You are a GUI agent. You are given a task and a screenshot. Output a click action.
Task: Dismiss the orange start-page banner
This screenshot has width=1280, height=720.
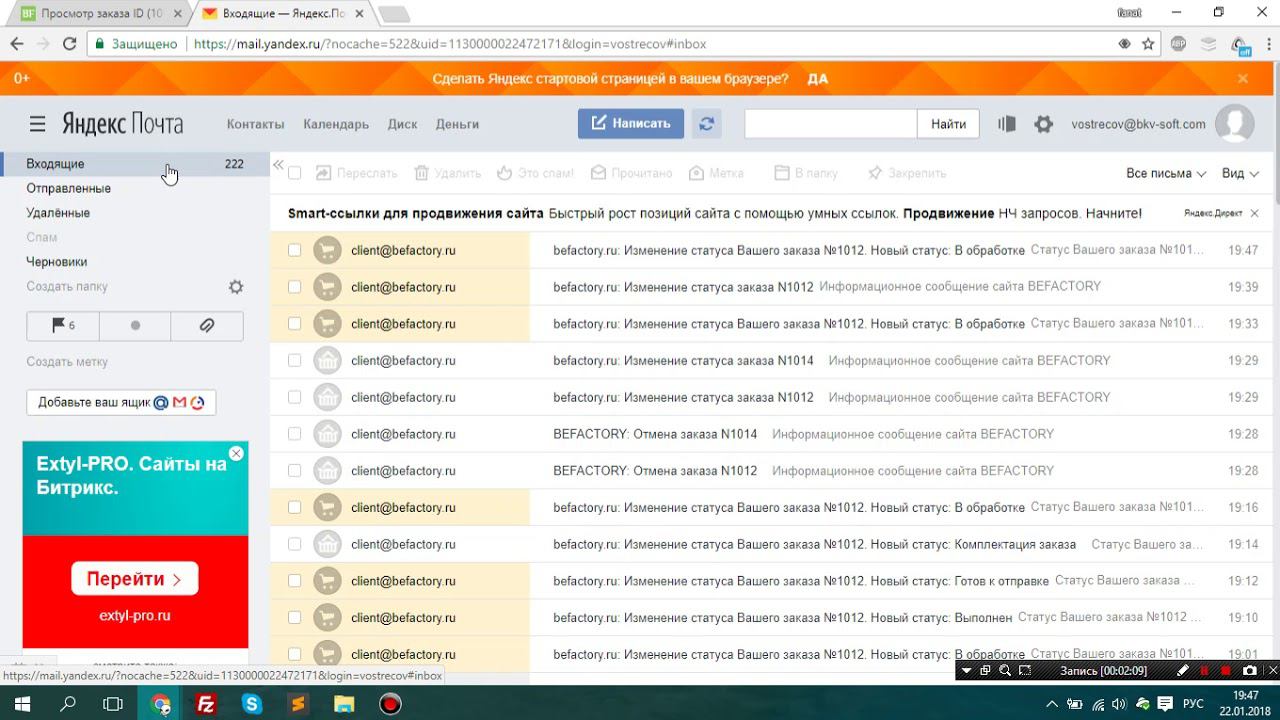1243,78
